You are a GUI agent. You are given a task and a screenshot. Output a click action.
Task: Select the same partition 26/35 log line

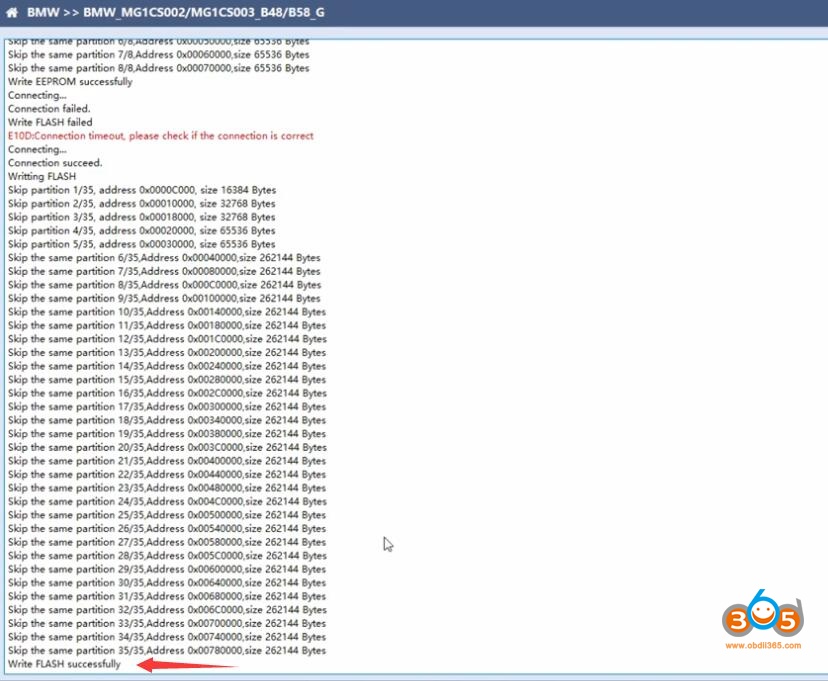(x=167, y=529)
